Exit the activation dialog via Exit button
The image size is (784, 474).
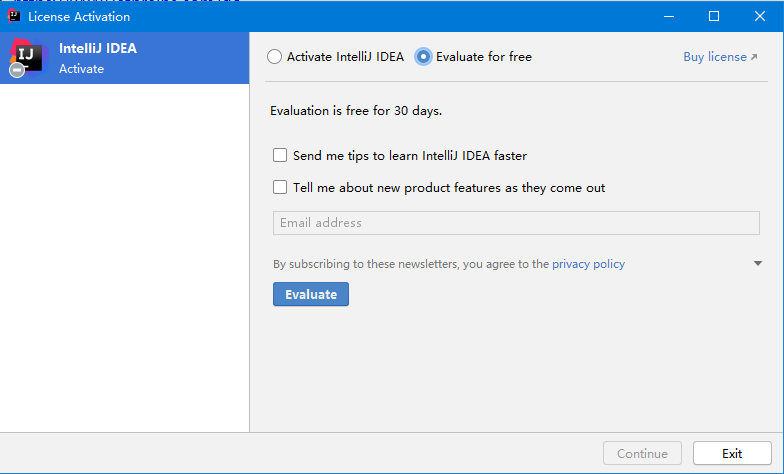pos(732,453)
